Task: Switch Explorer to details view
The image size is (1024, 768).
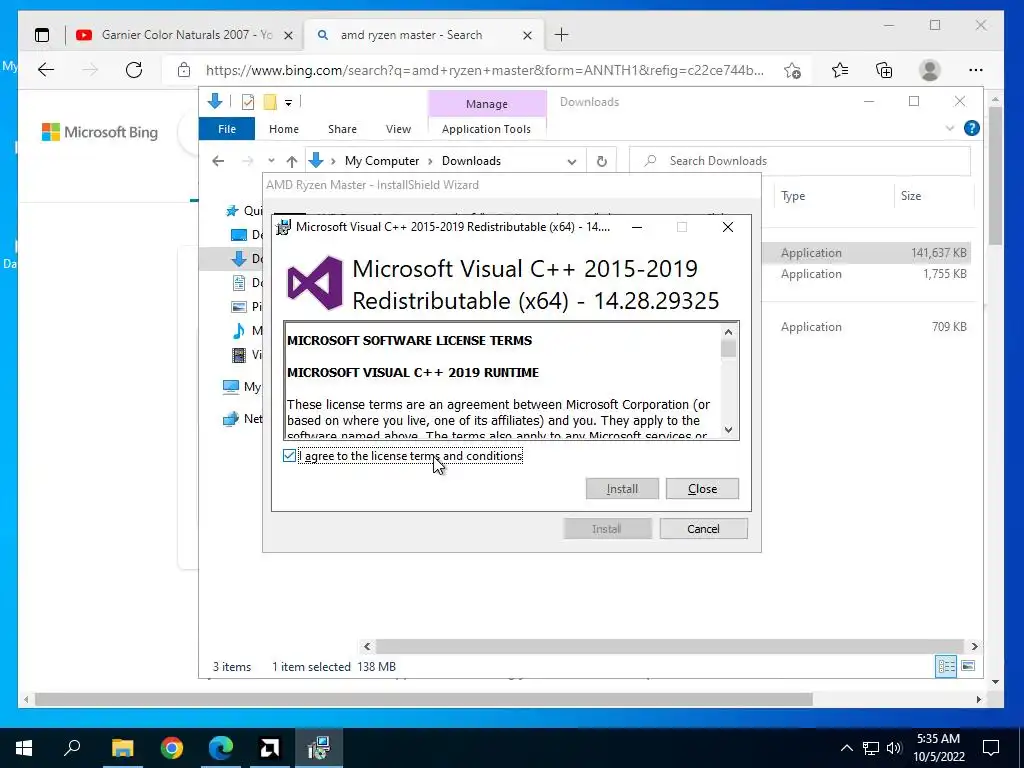Action: (x=946, y=666)
